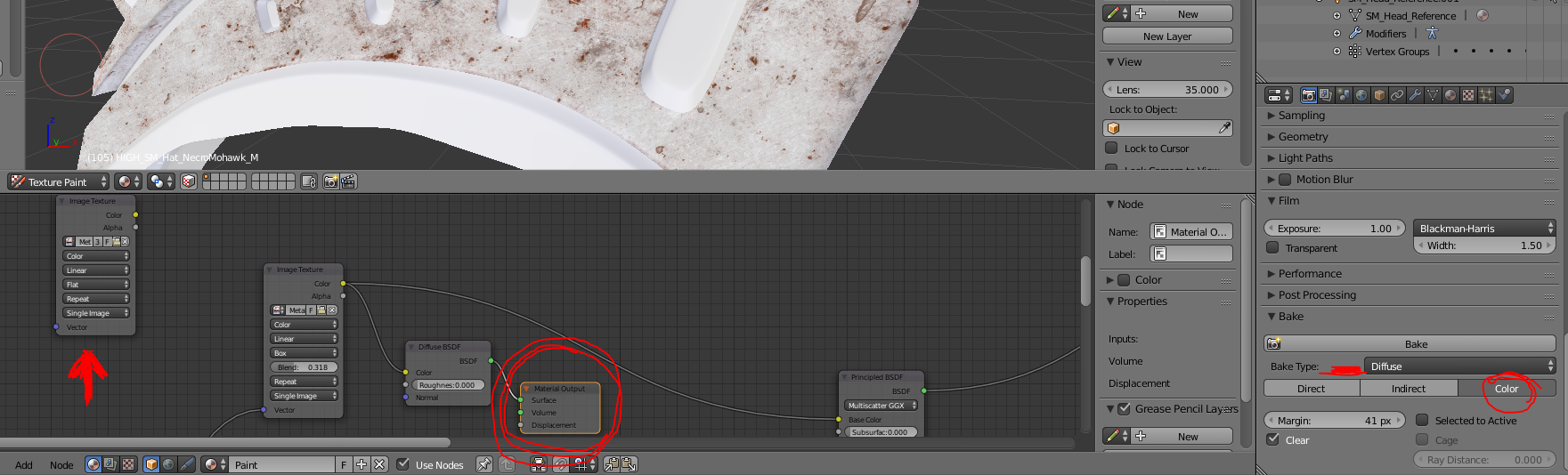Toggle Use Nodes checkbox
1568x475 pixels.
click(x=403, y=464)
